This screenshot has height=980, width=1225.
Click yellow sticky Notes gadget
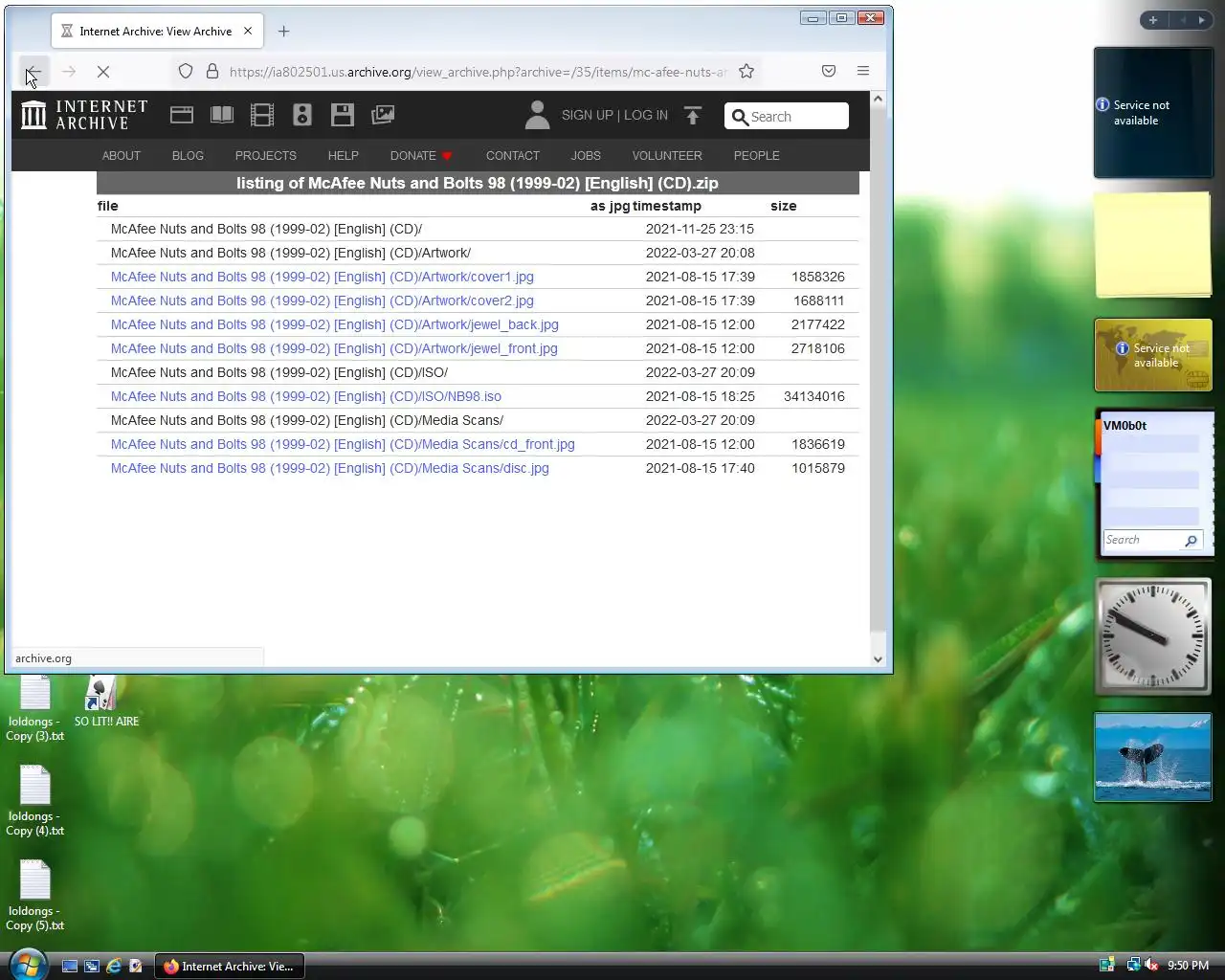tap(1153, 245)
